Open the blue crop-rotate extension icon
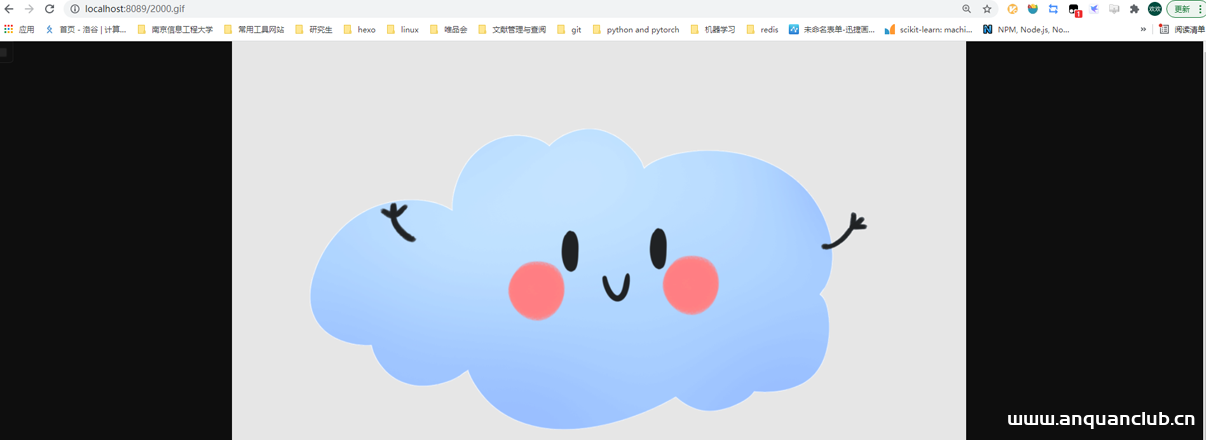This screenshot has width=1206, height=440. pos(1053,9)
